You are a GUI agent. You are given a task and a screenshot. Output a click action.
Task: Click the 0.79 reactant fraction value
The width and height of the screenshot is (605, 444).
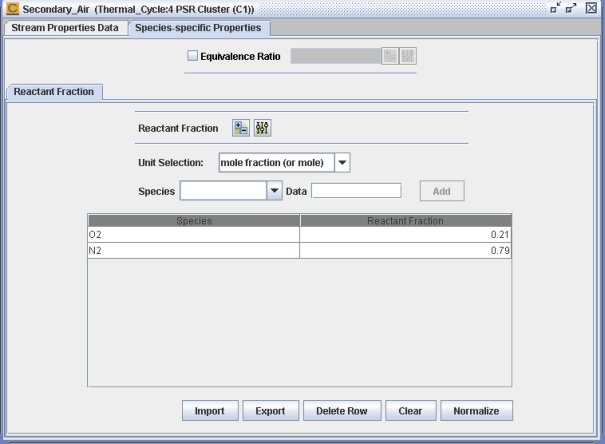(406, 251)
